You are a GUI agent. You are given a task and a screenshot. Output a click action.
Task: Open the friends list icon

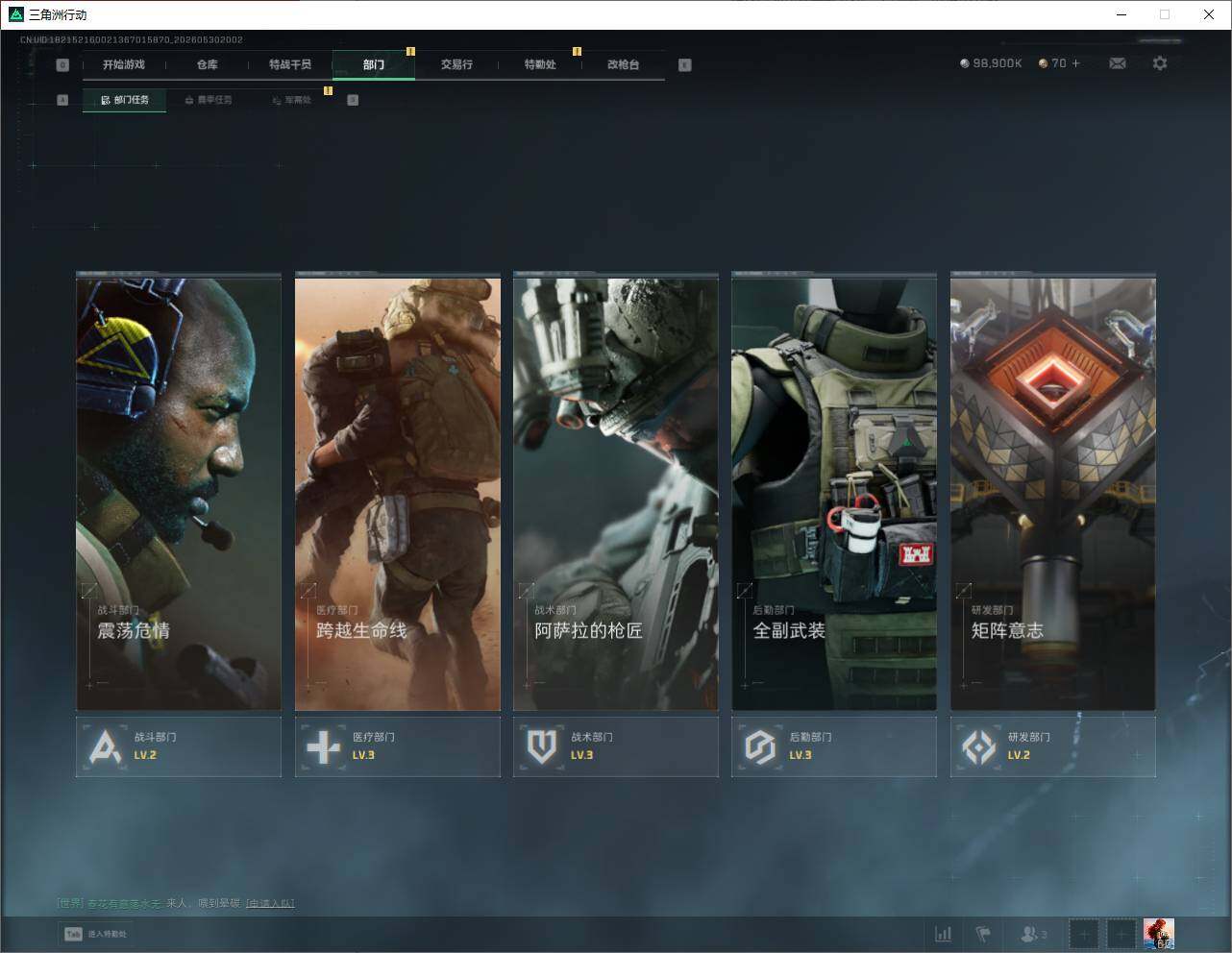(x=1033, y=934)
